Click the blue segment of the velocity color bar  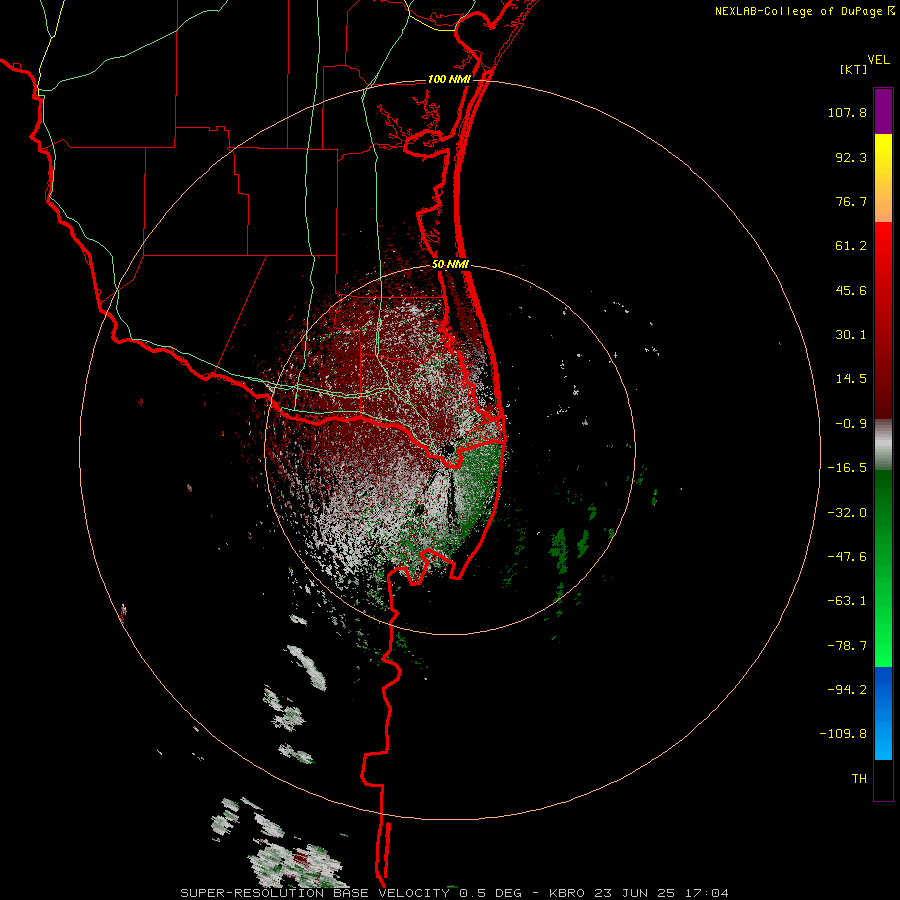[883, 713]
